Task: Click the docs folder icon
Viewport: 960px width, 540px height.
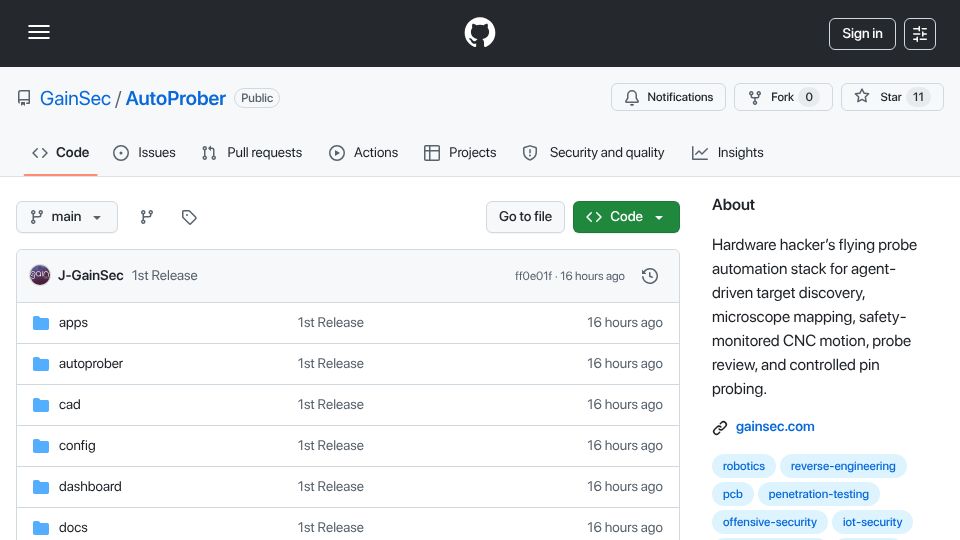Action: (41, 528)
